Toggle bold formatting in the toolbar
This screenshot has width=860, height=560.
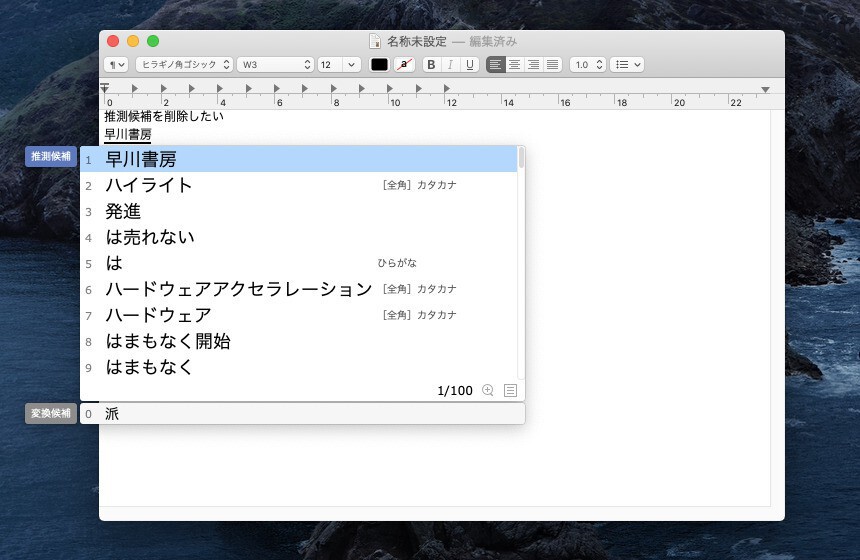click(431, 64)
